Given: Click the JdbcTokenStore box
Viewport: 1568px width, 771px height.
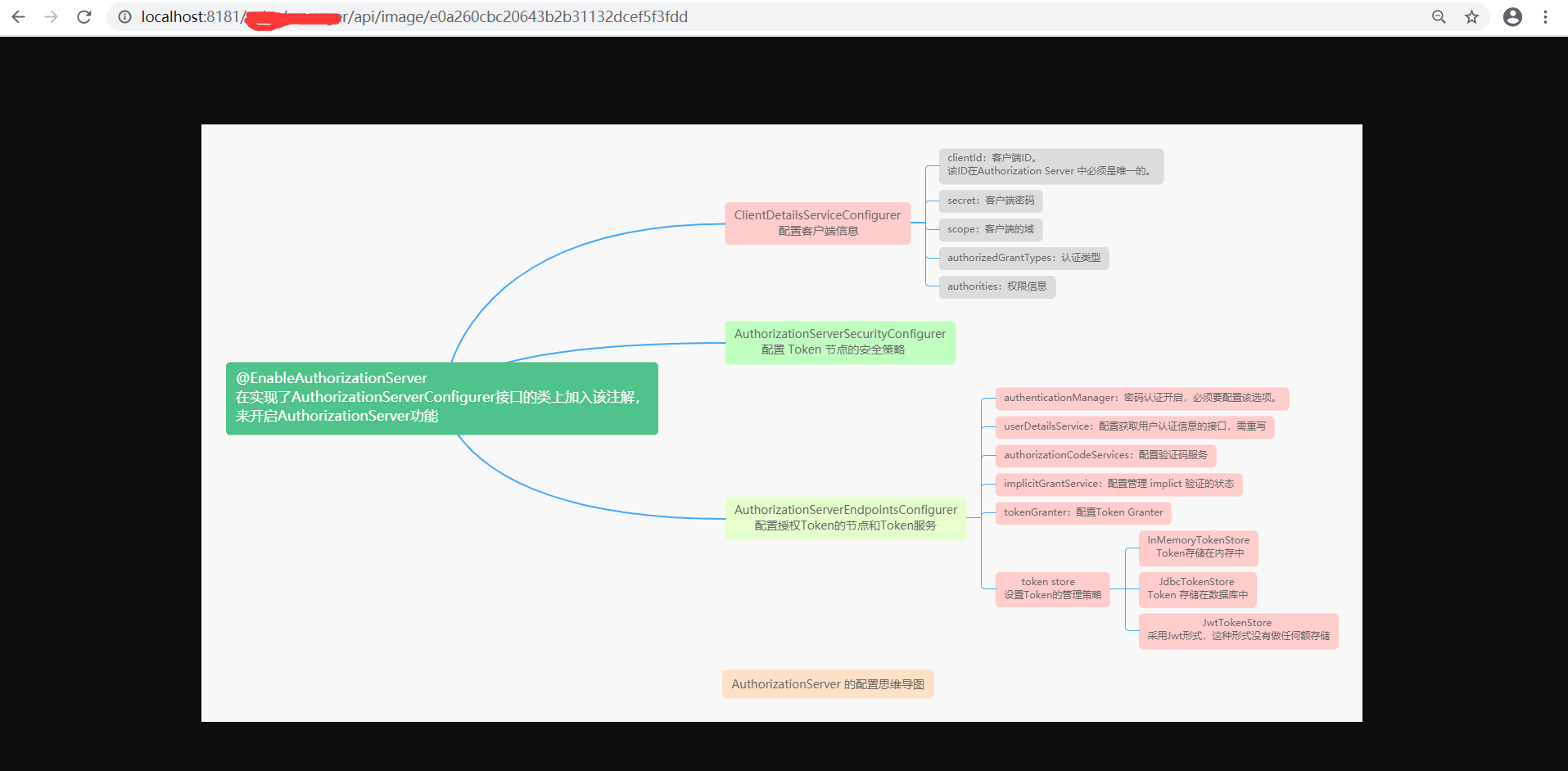Looking at the screenshot, I should 1198,589.
